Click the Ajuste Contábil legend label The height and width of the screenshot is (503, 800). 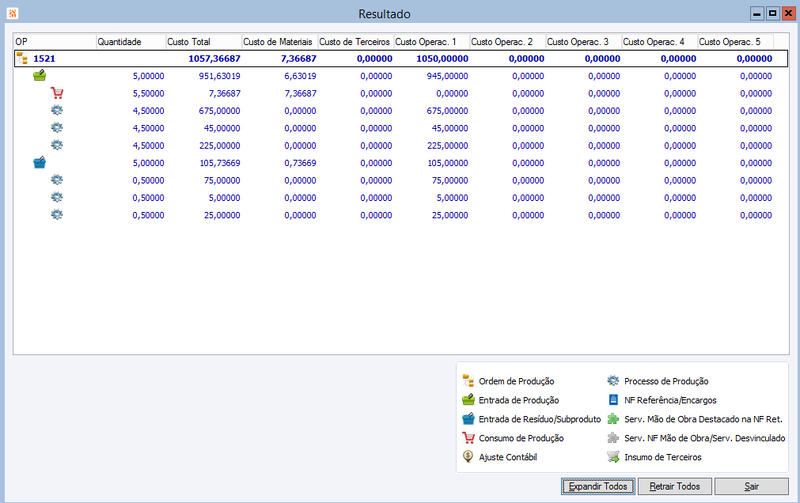(508, 457)
